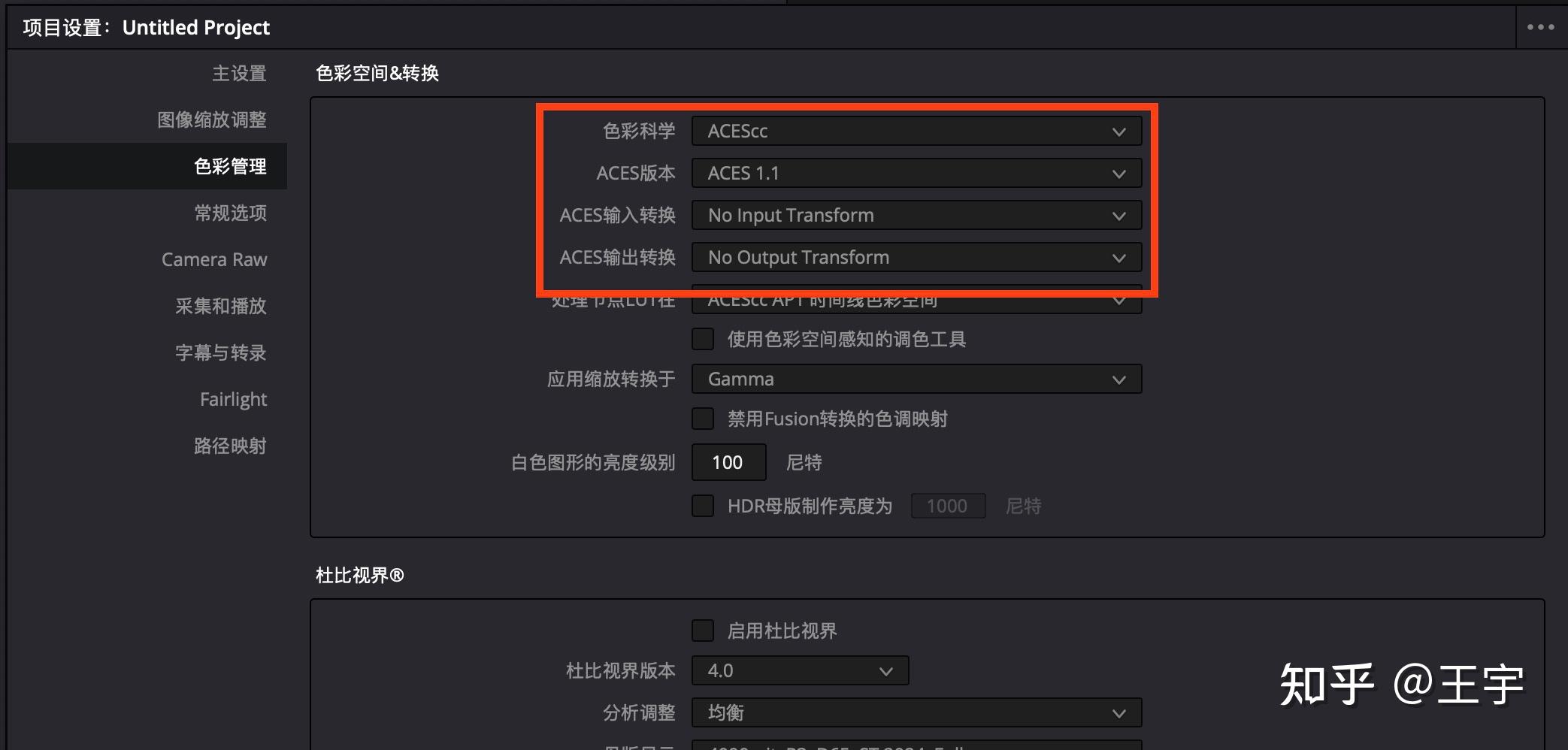Open the 常规选项 settings section
This screenshot has width=1568, height=750.
coord(230,213)
